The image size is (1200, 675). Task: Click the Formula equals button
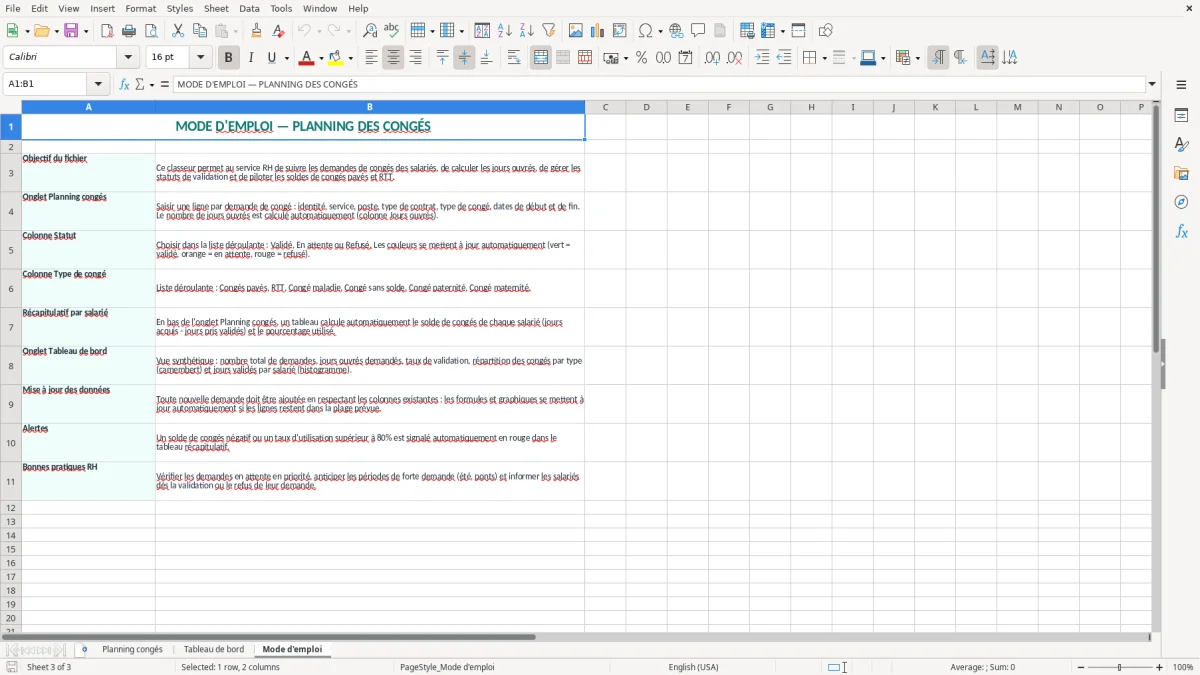165,84
